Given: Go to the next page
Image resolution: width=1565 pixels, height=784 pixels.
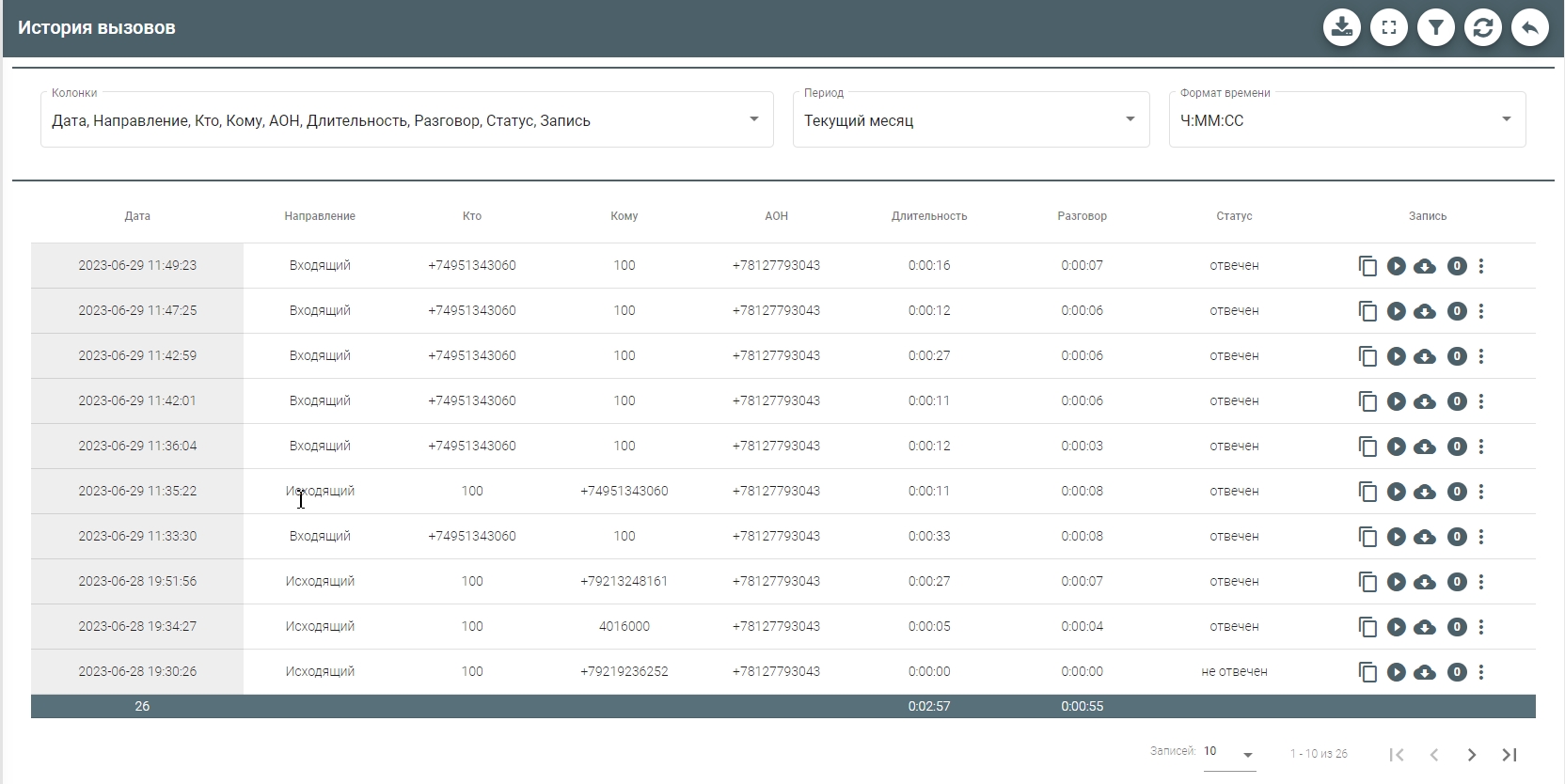Looking at the screenshot, I should click(x=1472, y=755).
